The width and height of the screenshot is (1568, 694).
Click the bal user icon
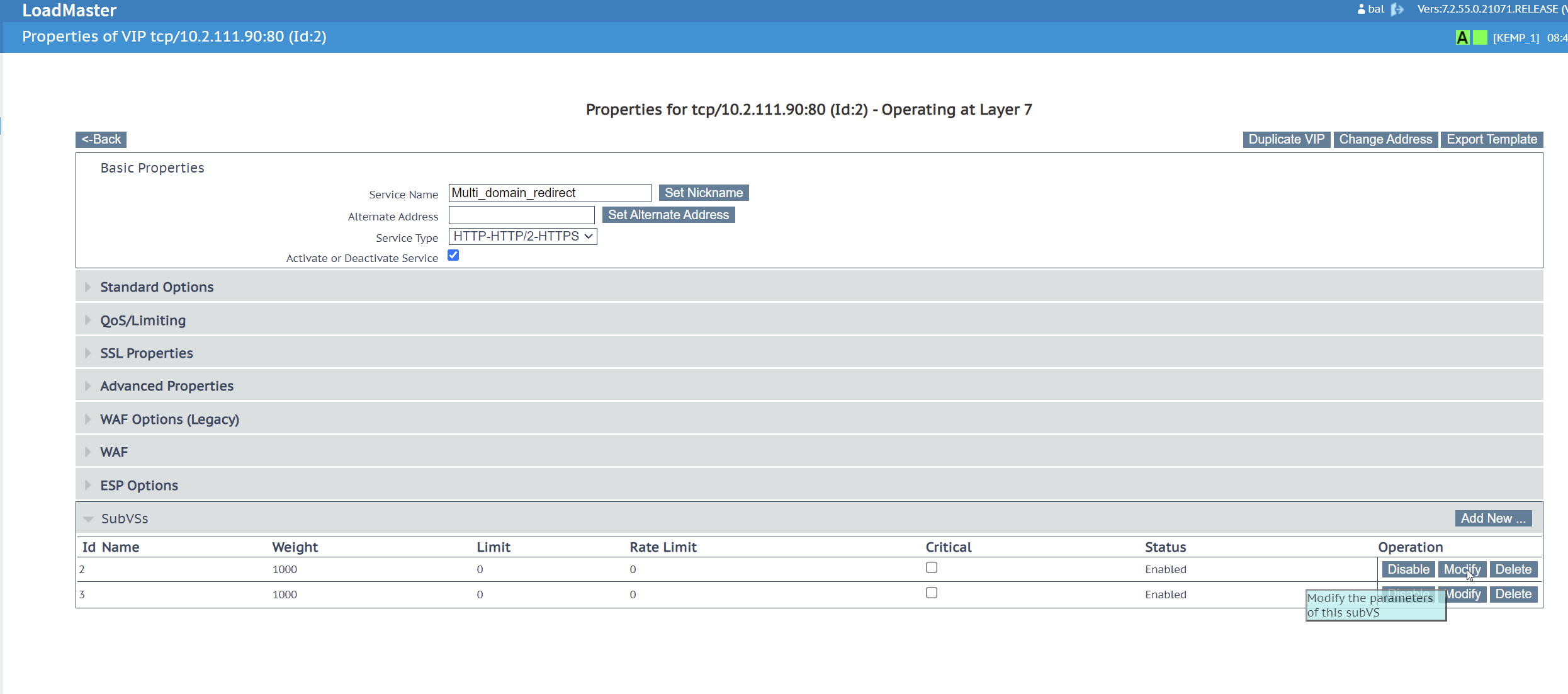pyautogui.click(x=1362, y=9)
